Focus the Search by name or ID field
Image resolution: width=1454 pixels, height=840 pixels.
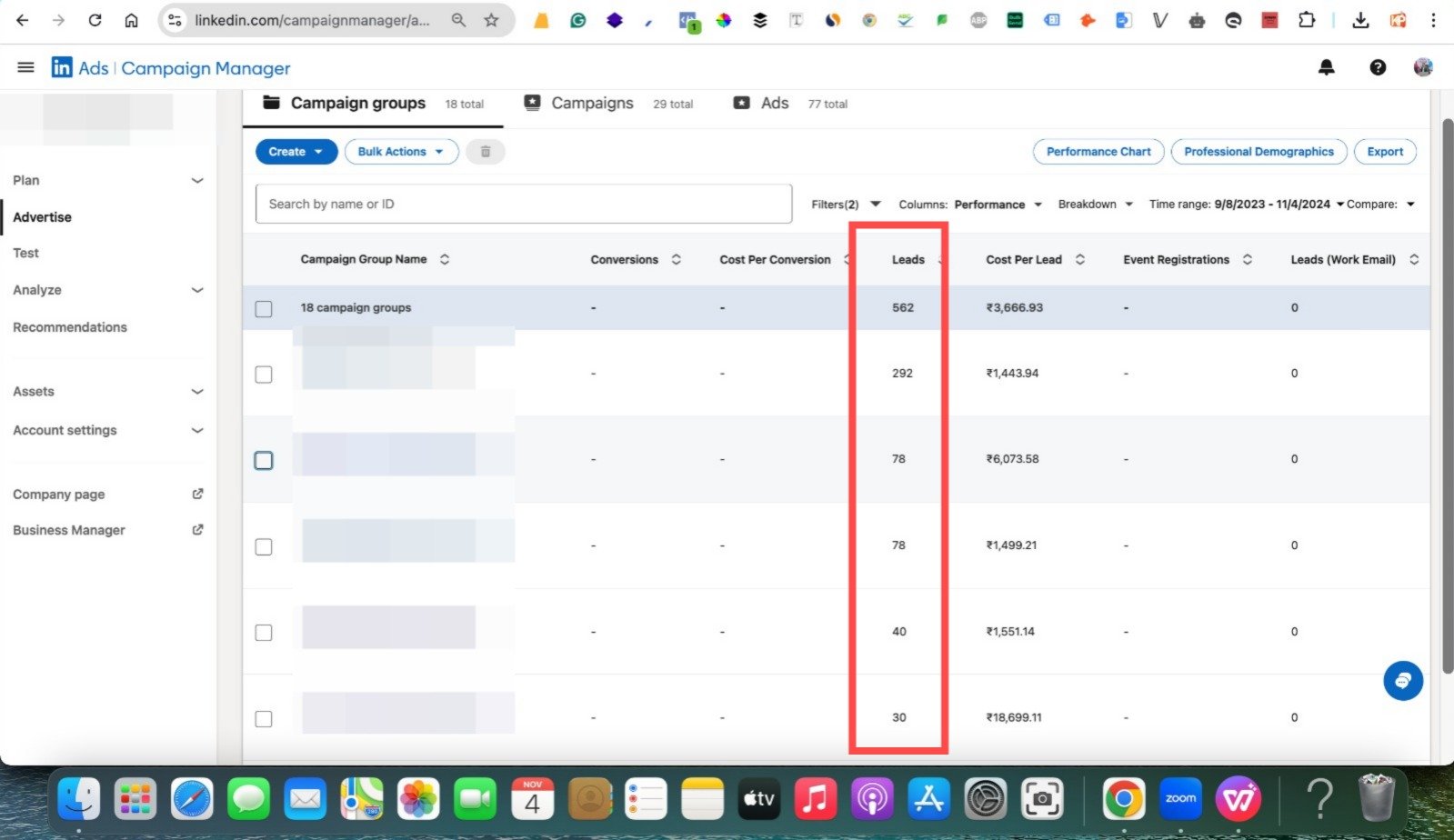coord(523,204)
